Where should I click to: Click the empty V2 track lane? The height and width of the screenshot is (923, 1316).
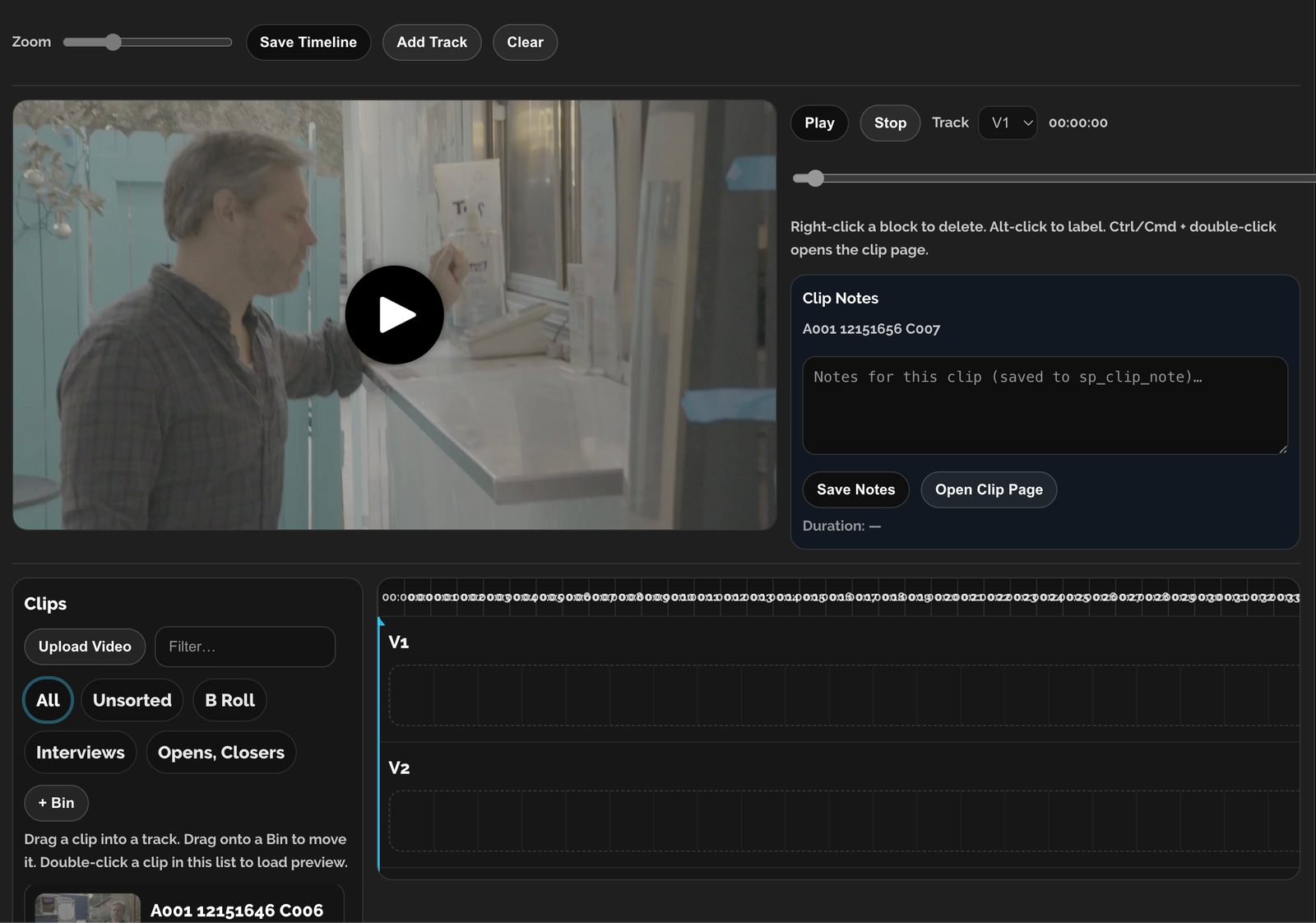843,821
